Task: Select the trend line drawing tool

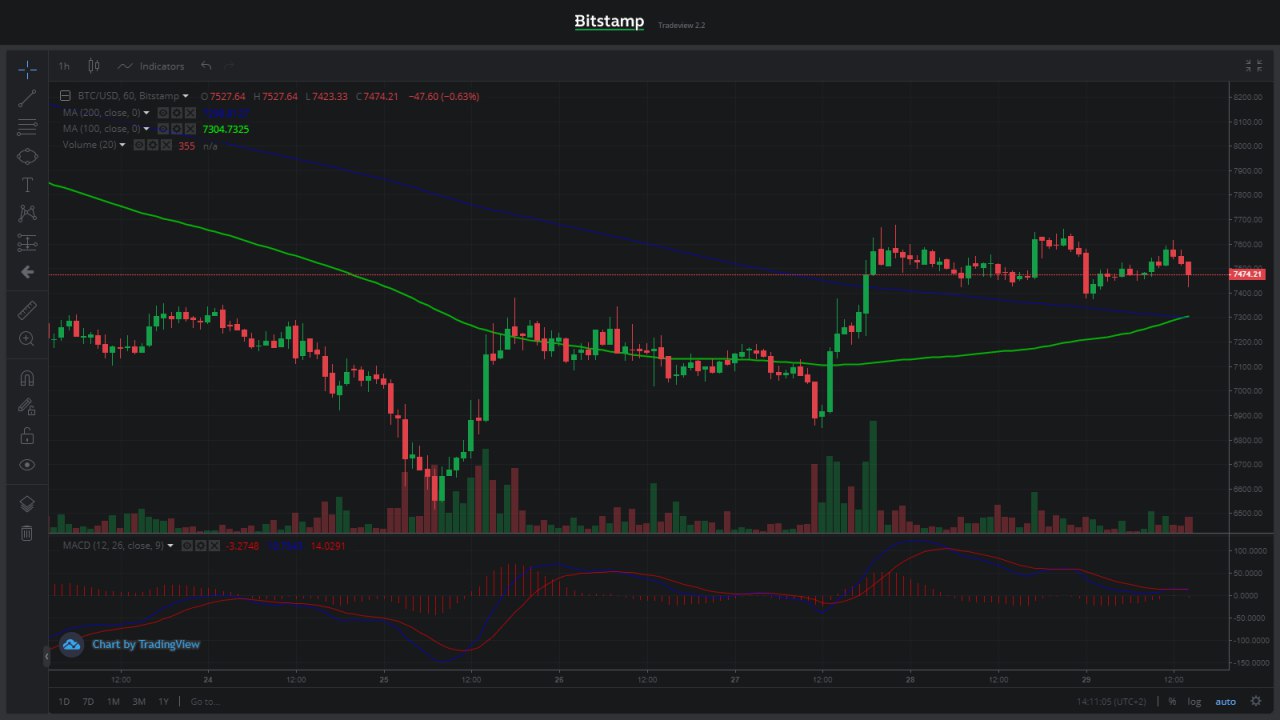Action: pos(27,98)
